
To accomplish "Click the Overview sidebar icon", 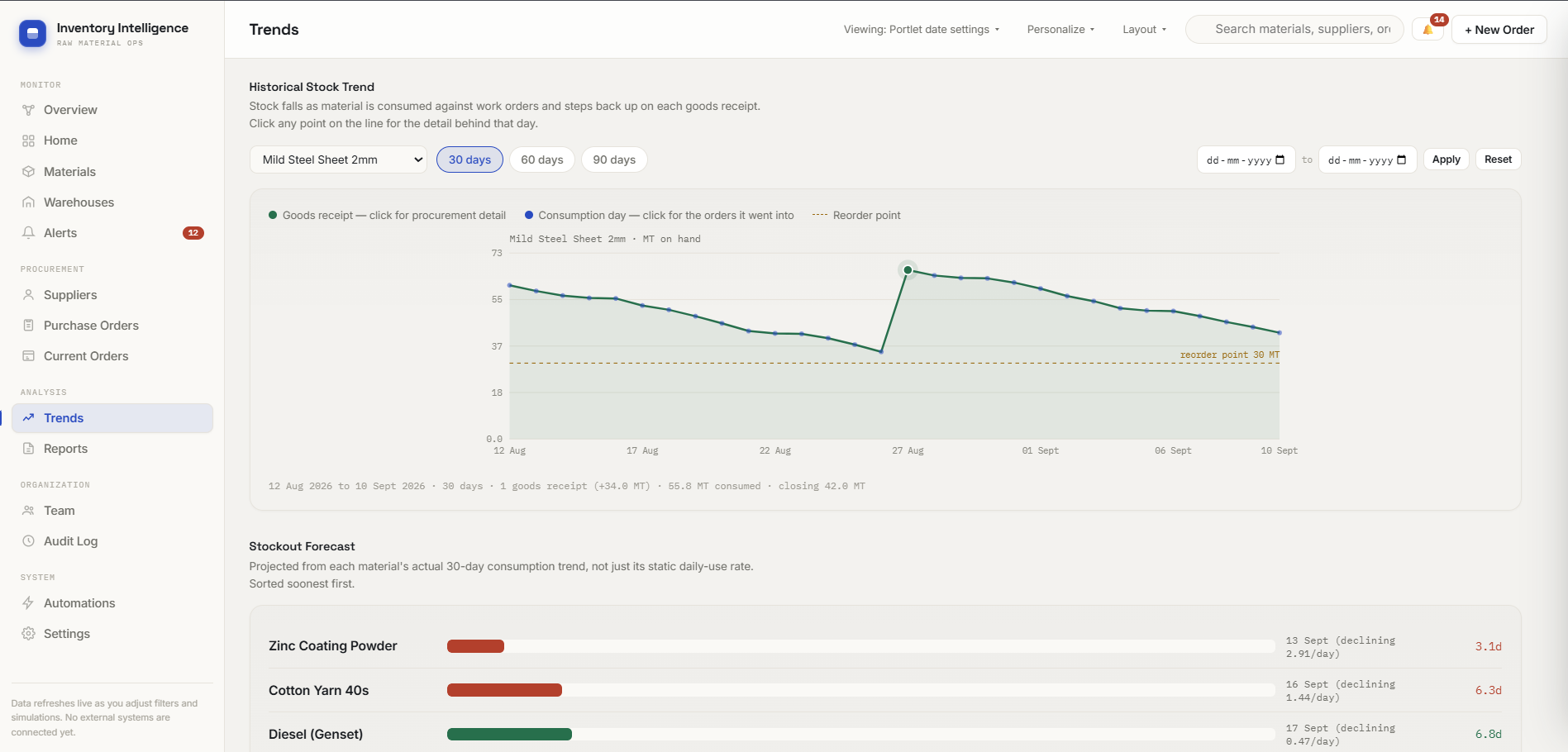I will pyautogui.click(x=28, y=110).
